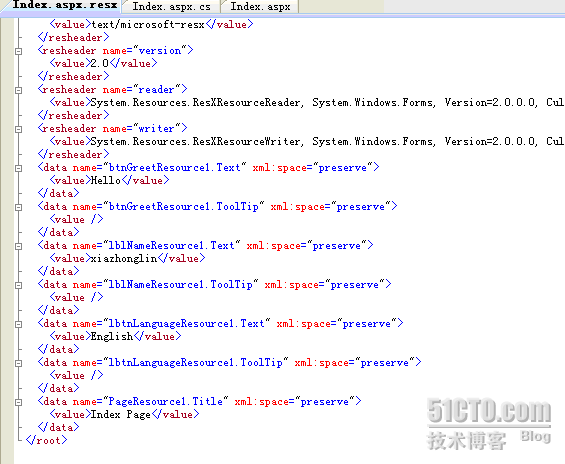
Task: Open the Index.aspx.cs tab
Action: (x=171, y=6)
